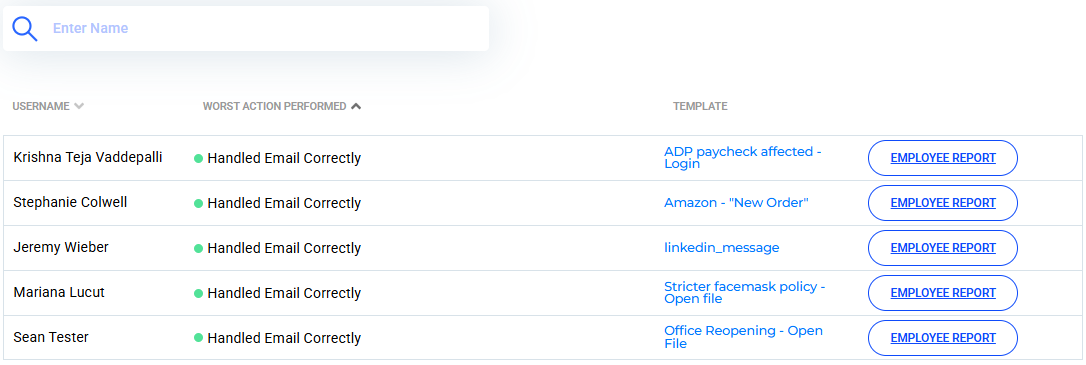Click green status dot in Krishna's row
Viewport: 1086px width, 365px height.
[x=198, y=159]
